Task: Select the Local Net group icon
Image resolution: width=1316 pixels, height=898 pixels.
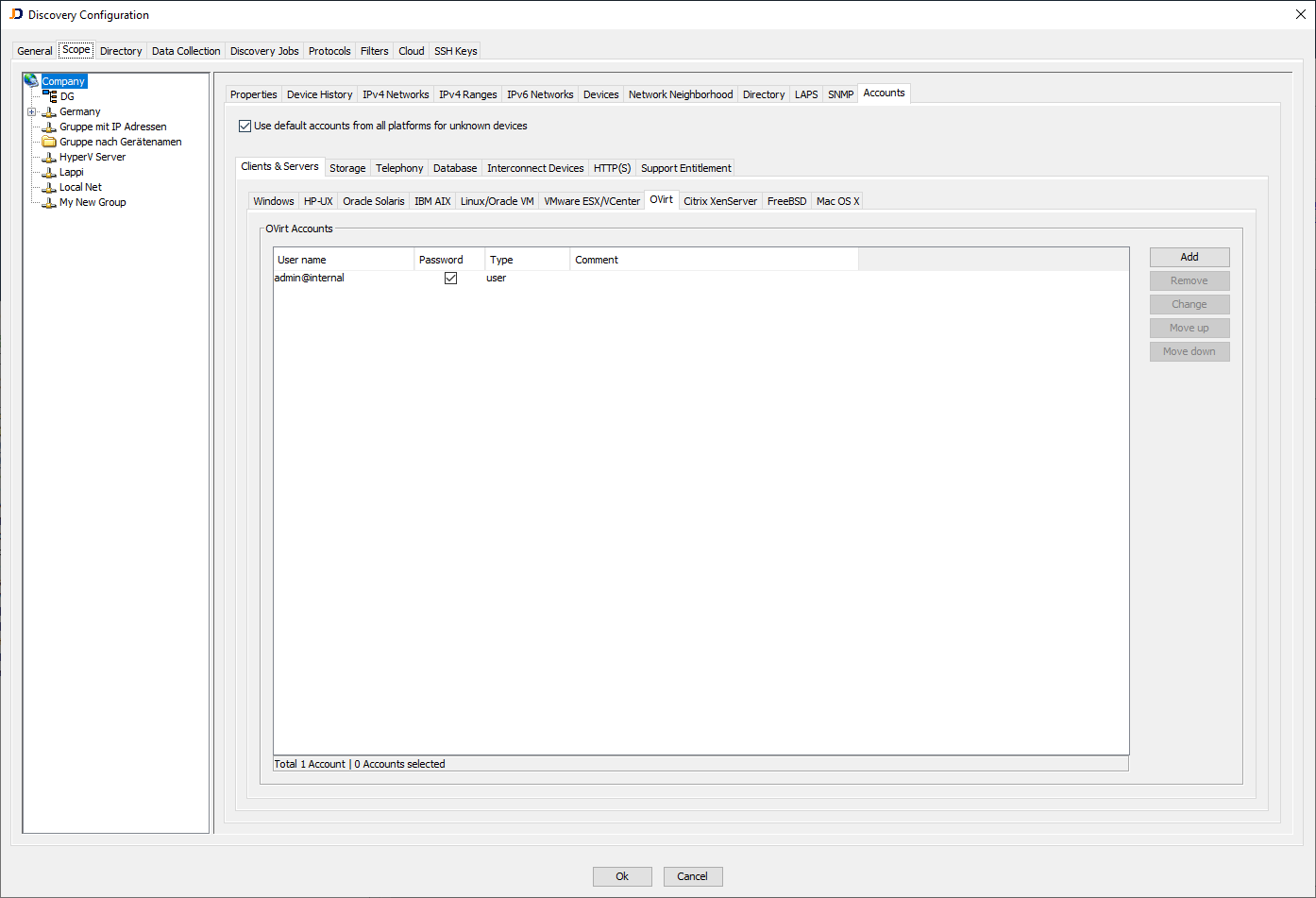Action: 48,186
